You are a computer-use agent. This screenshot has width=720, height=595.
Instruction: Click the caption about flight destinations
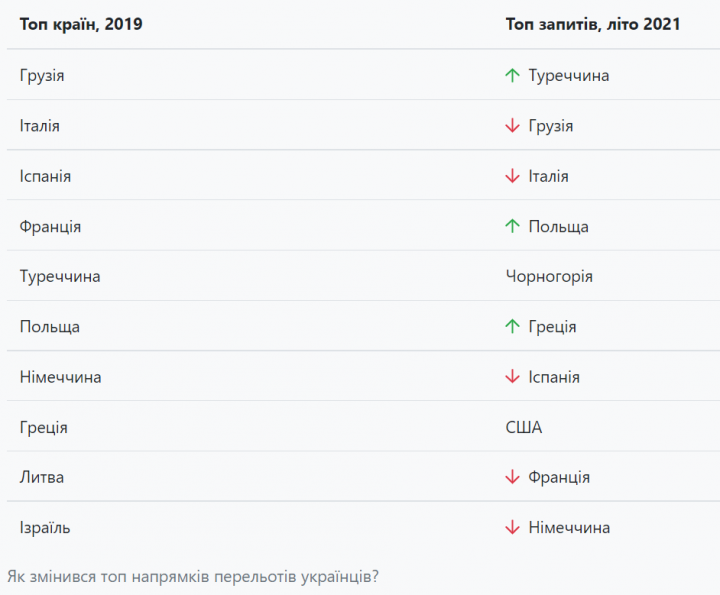coord(193,576)
